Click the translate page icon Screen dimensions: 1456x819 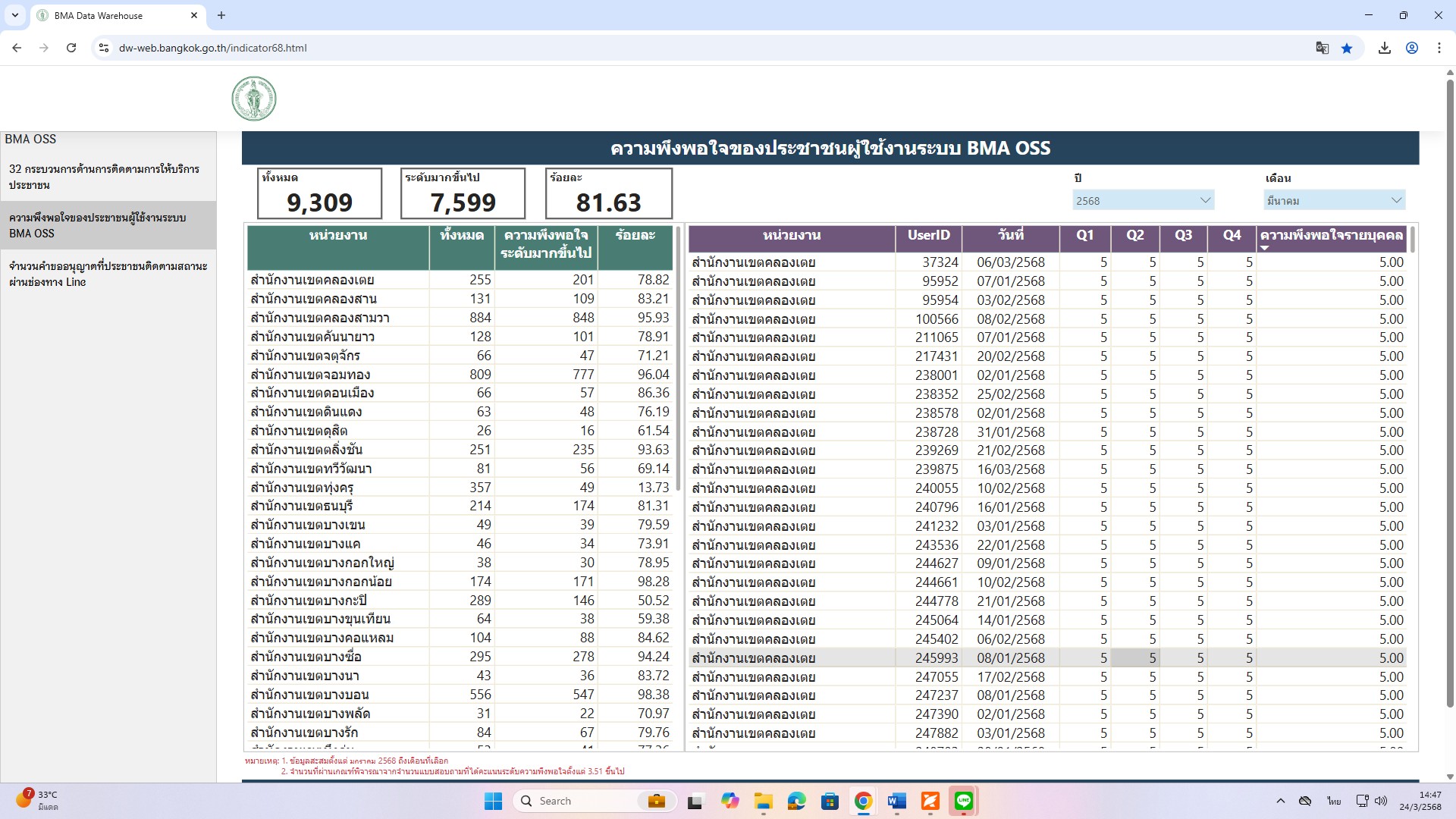1322,48
